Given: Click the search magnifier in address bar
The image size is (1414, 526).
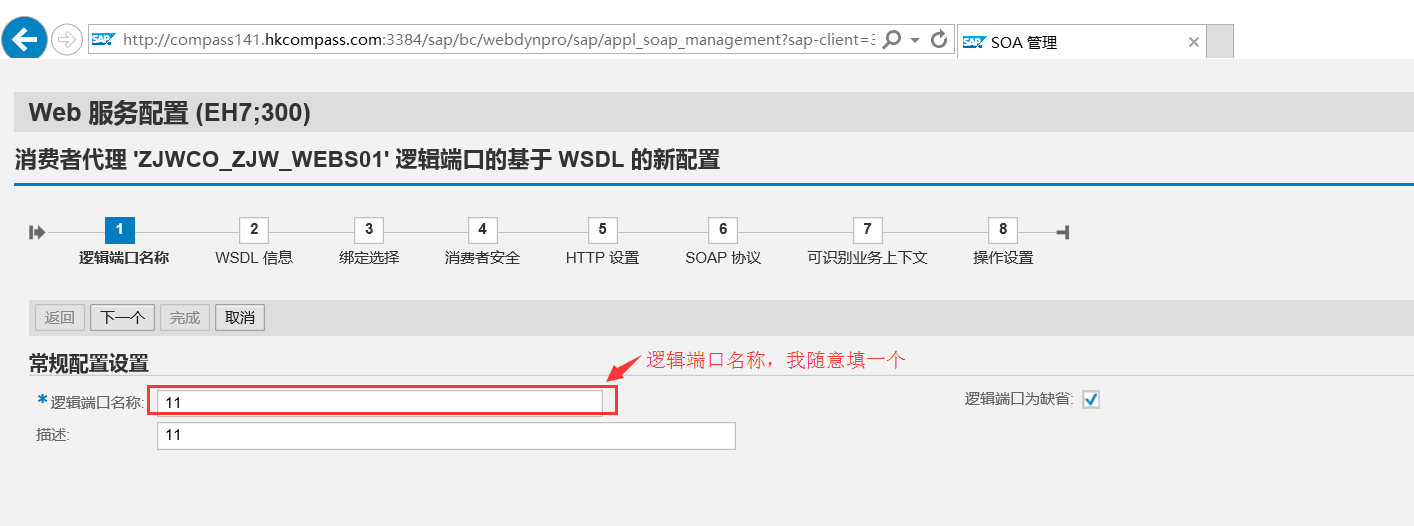Looking at the screenshot, I should point(892,40).
